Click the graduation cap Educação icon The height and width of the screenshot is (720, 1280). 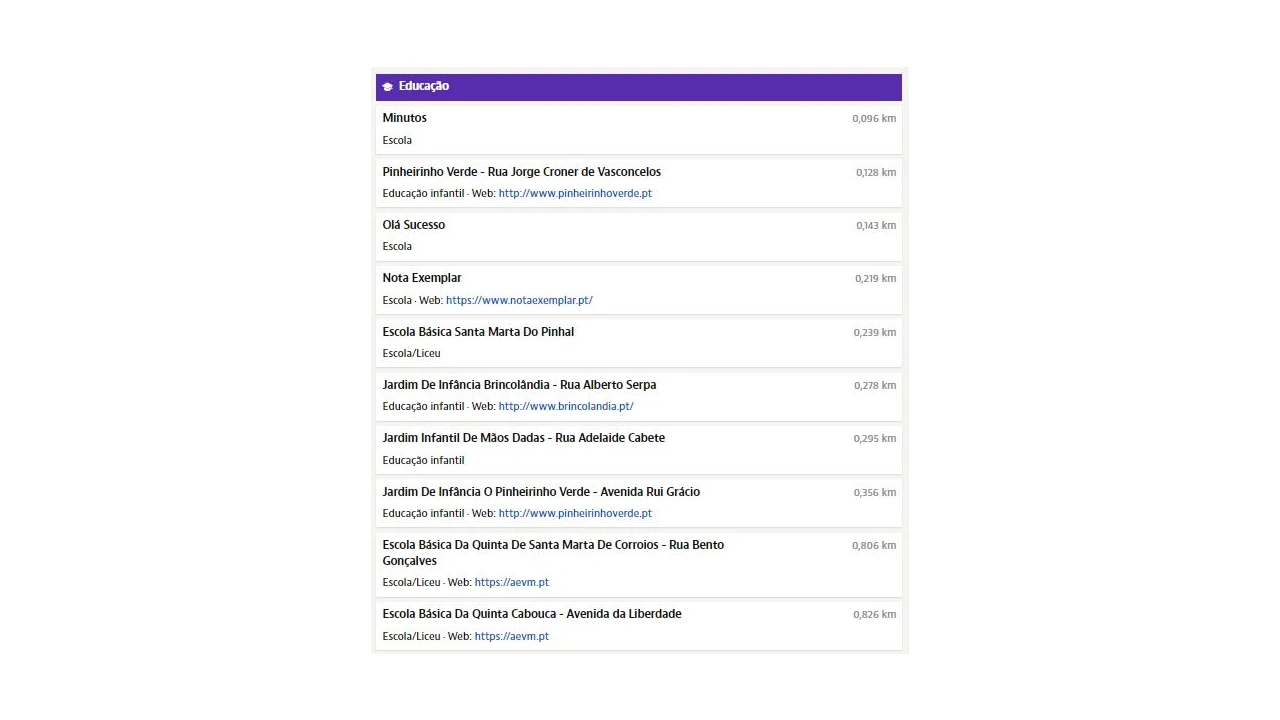[388, 87]
